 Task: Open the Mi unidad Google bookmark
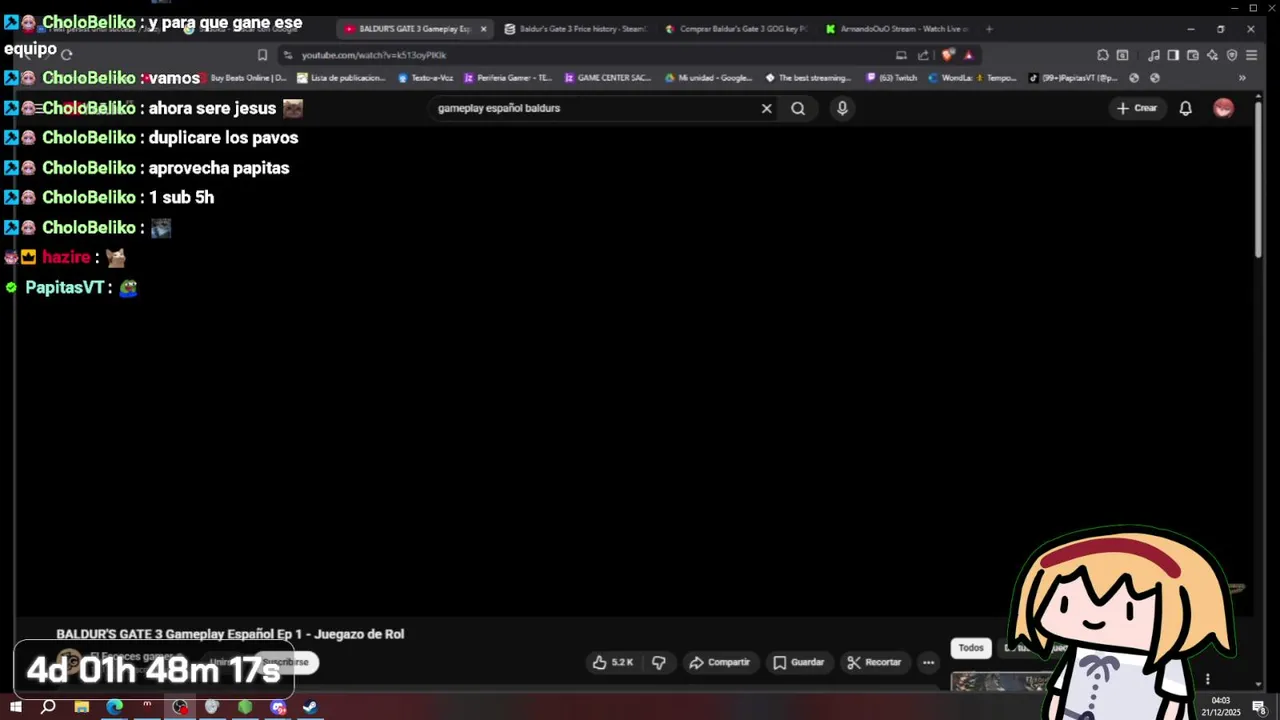(x=709, y=77)
